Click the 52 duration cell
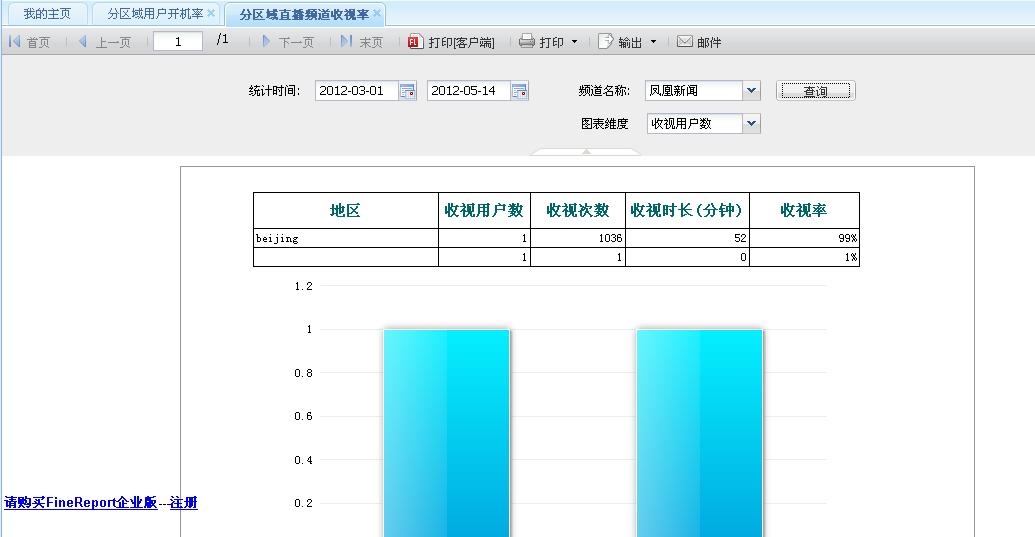This screenshot has width=1035, height=537. pos(687,238)
